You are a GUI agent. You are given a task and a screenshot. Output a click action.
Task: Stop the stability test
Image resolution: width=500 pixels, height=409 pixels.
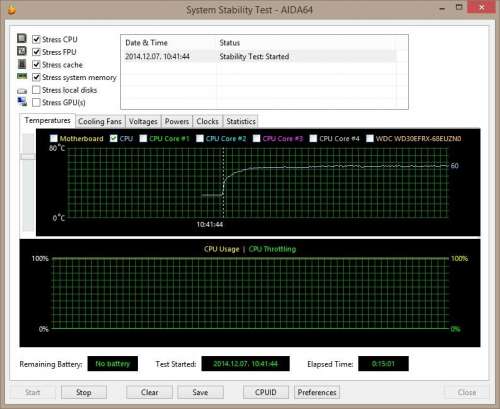click(84, 392)
